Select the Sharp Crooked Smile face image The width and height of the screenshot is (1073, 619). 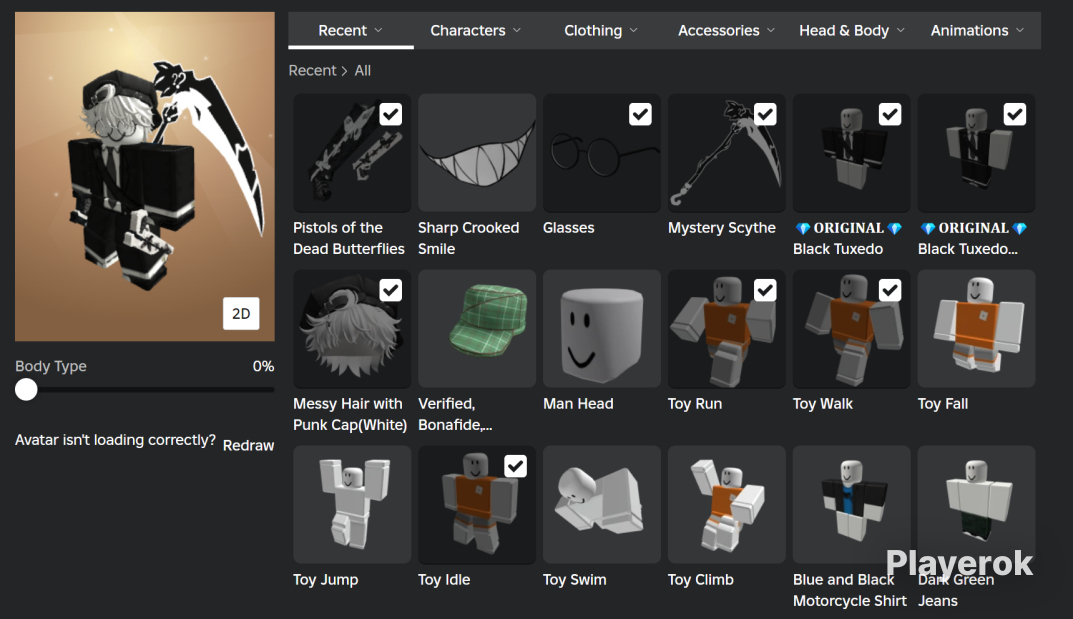click(477, 153)
